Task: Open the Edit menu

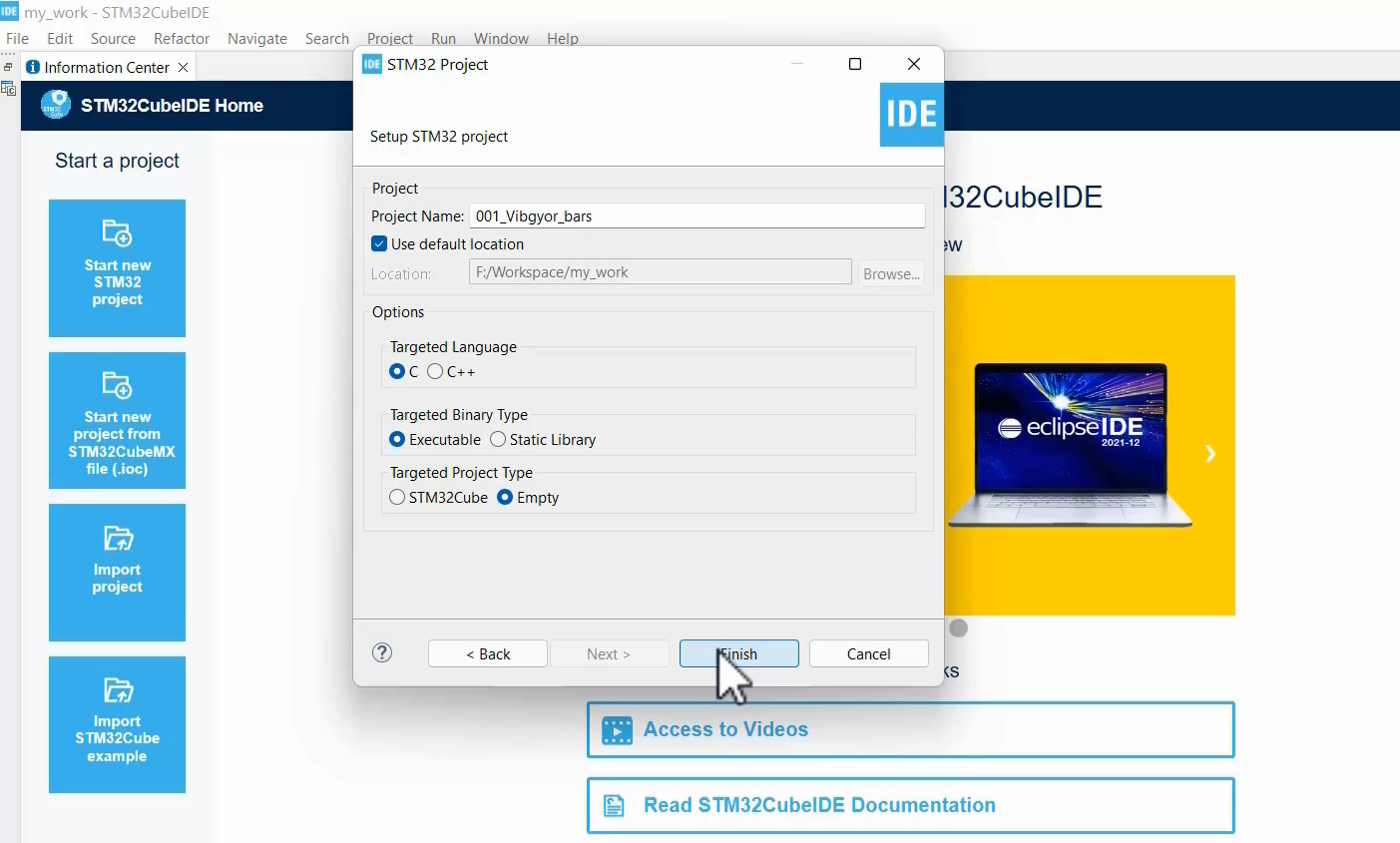Action: (x=60, y=38)
